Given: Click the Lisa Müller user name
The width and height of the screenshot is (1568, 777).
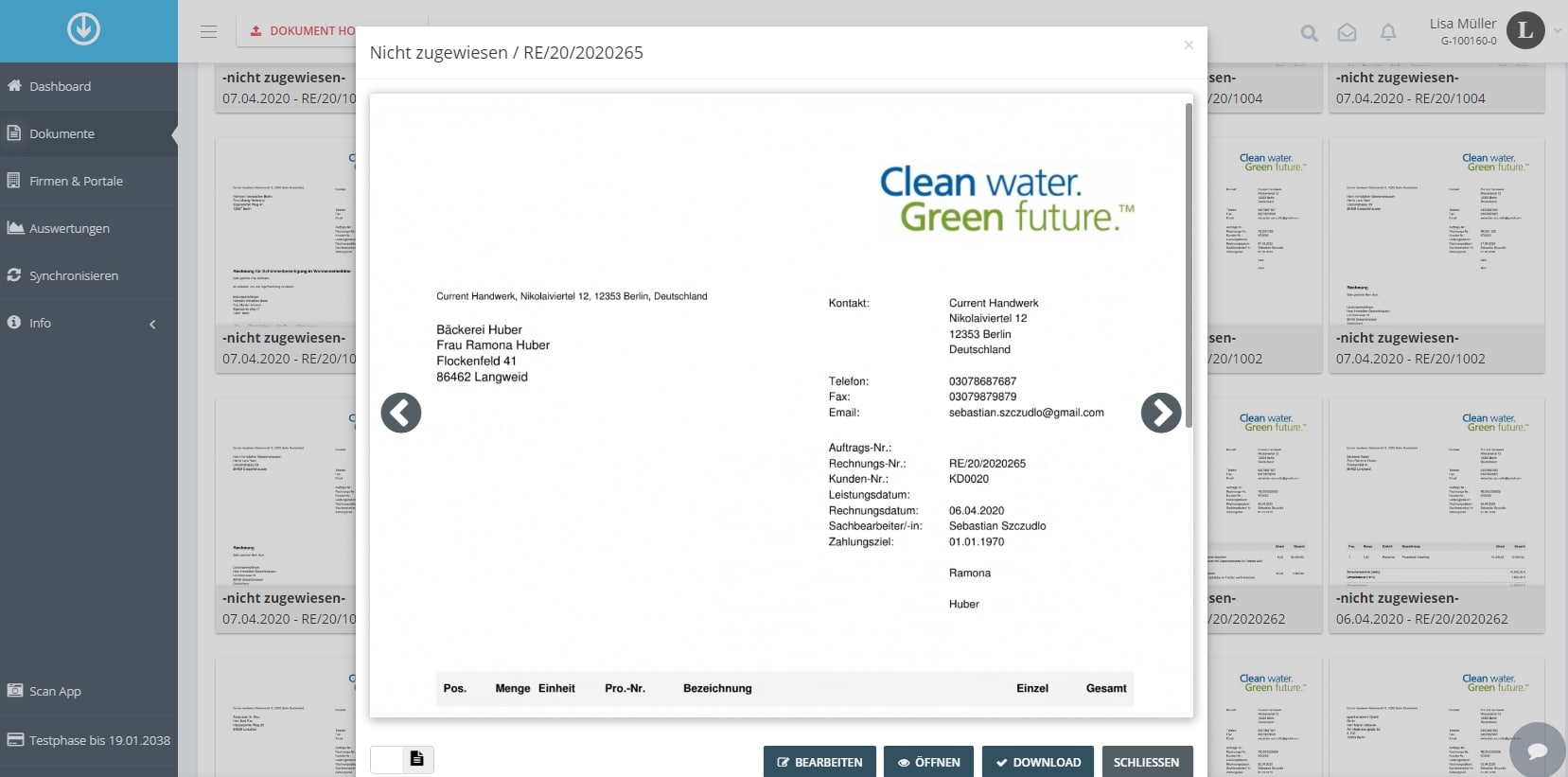Looking at the screenshot, I should click(x=1463, y=24).
